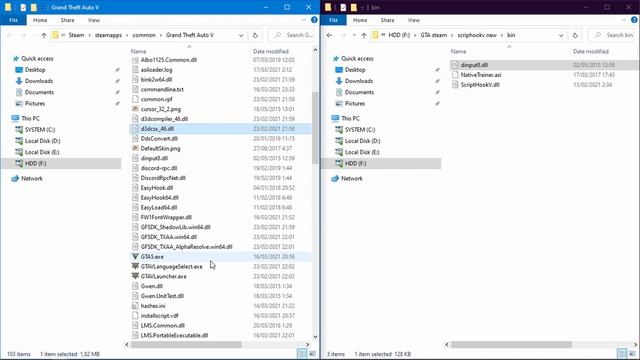Click the GTAVLauncher.exe file icon
The width and height of the screenshot is (640, 360).
135,276
